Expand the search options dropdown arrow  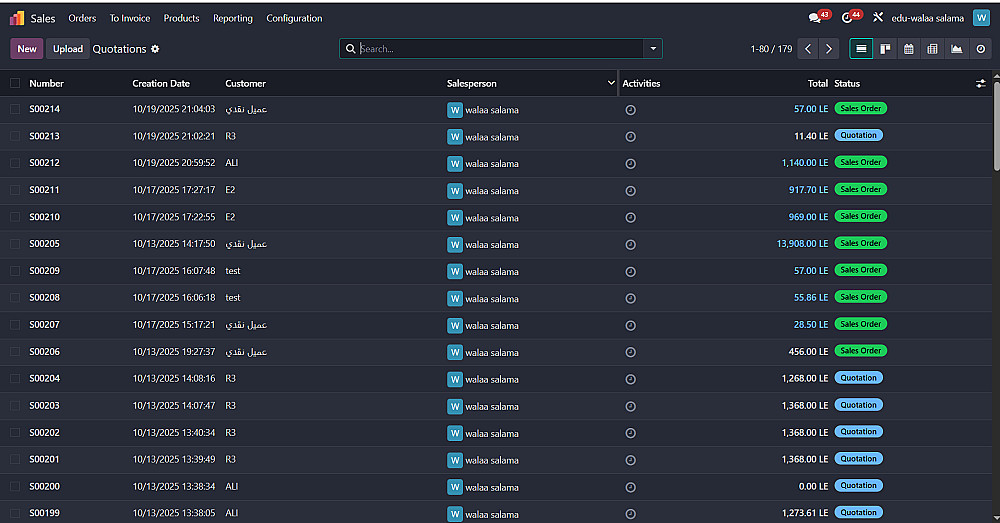(653, 49)
